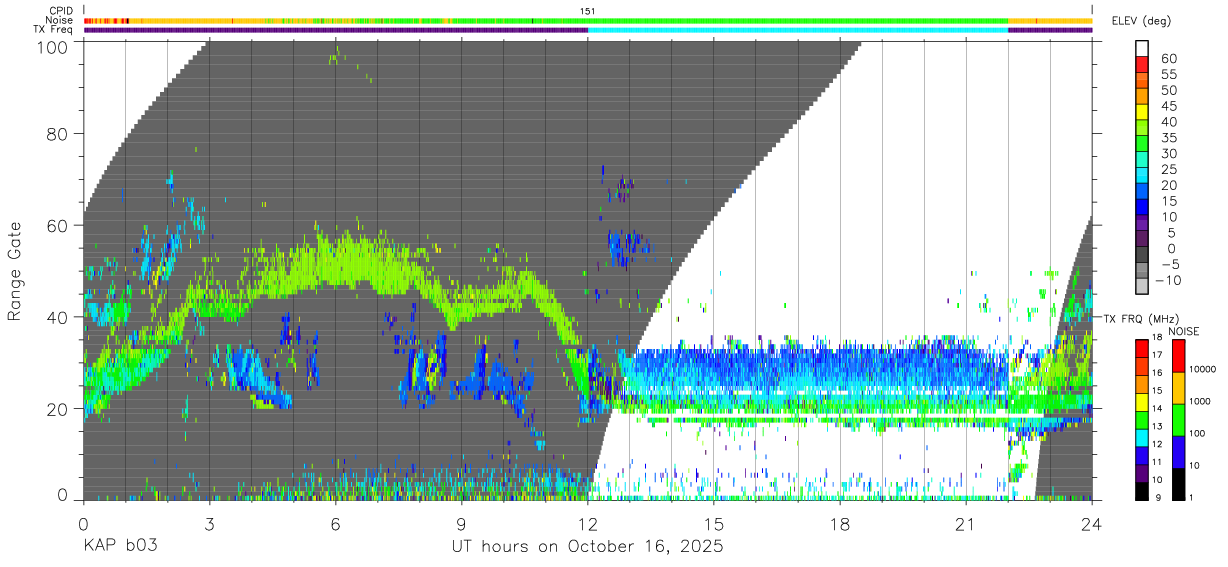The image size is (1228, 567).
Task: Click the 6 tick on the UT hours axis
Action: coord(336,523)
